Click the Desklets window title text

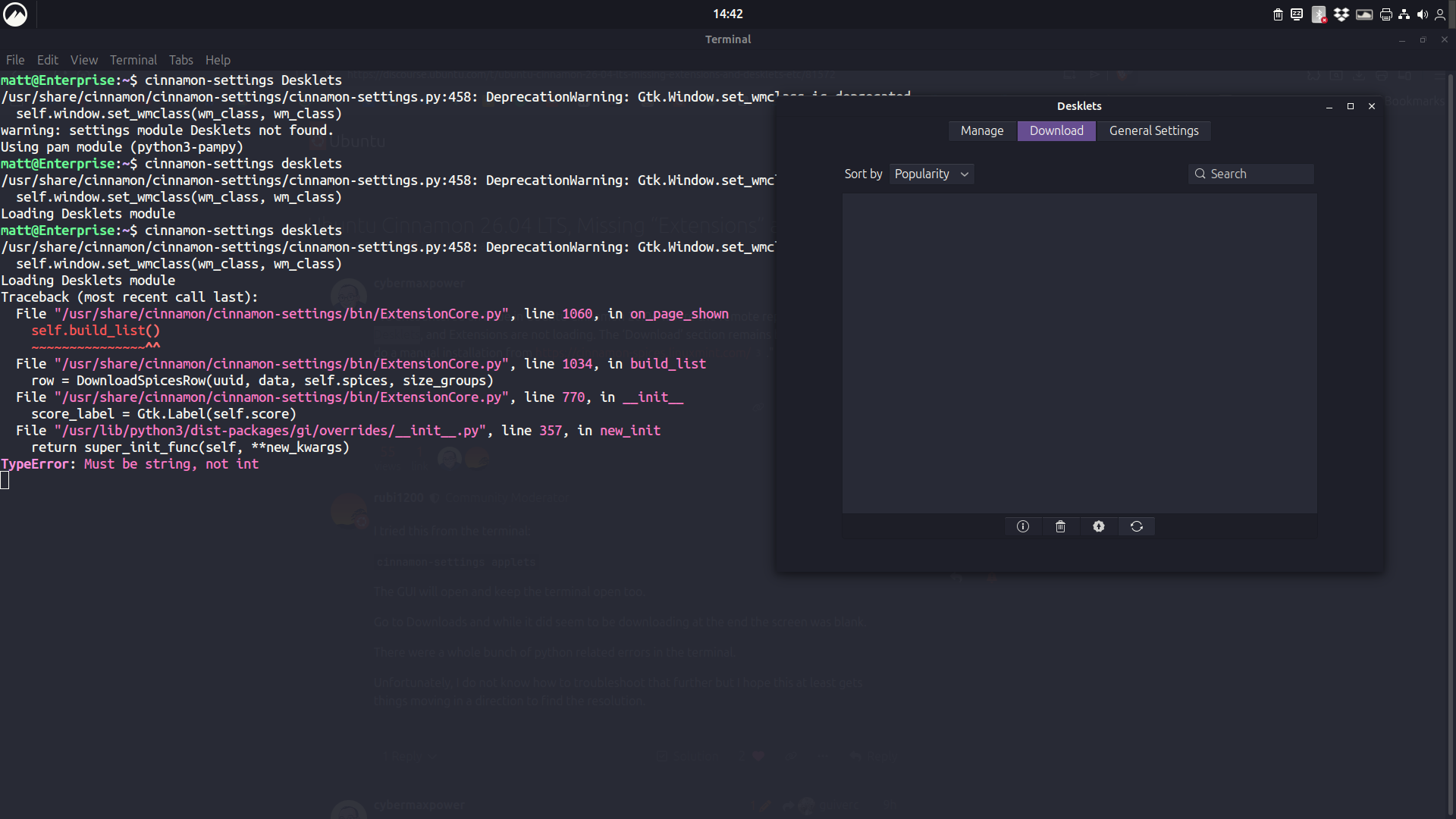click(1079, 106)
